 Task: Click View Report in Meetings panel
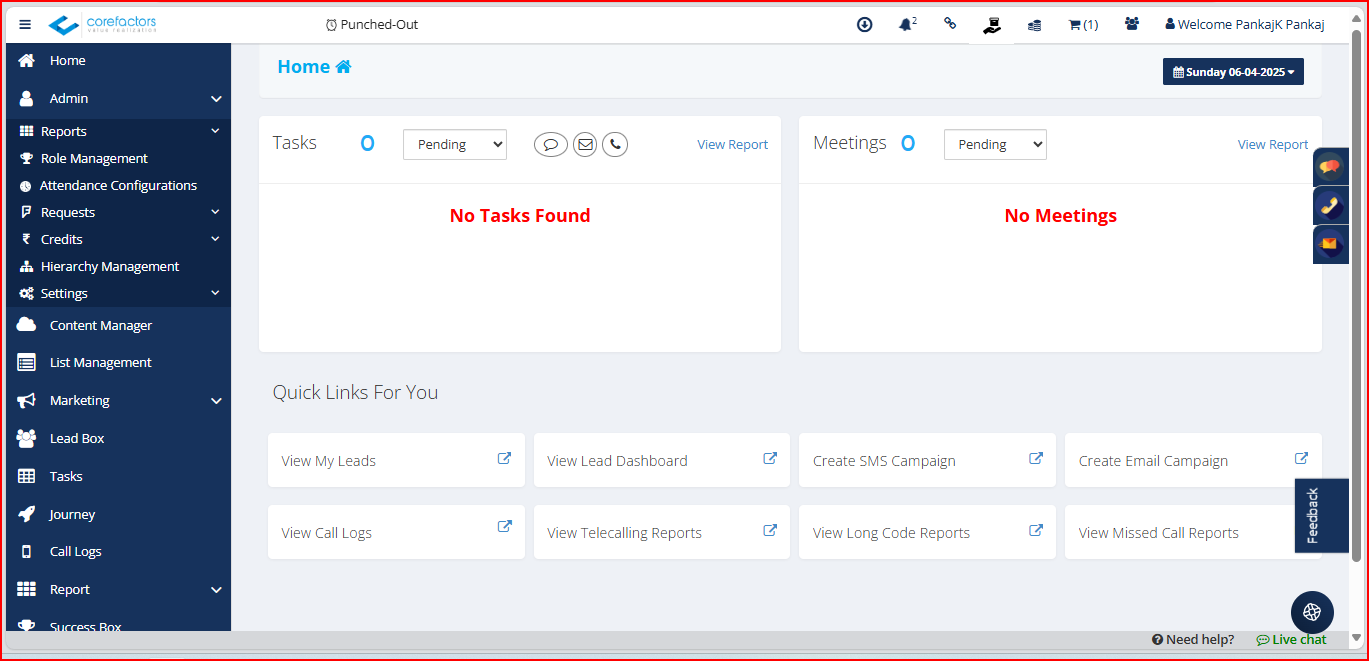click(x=1273, y=145)
